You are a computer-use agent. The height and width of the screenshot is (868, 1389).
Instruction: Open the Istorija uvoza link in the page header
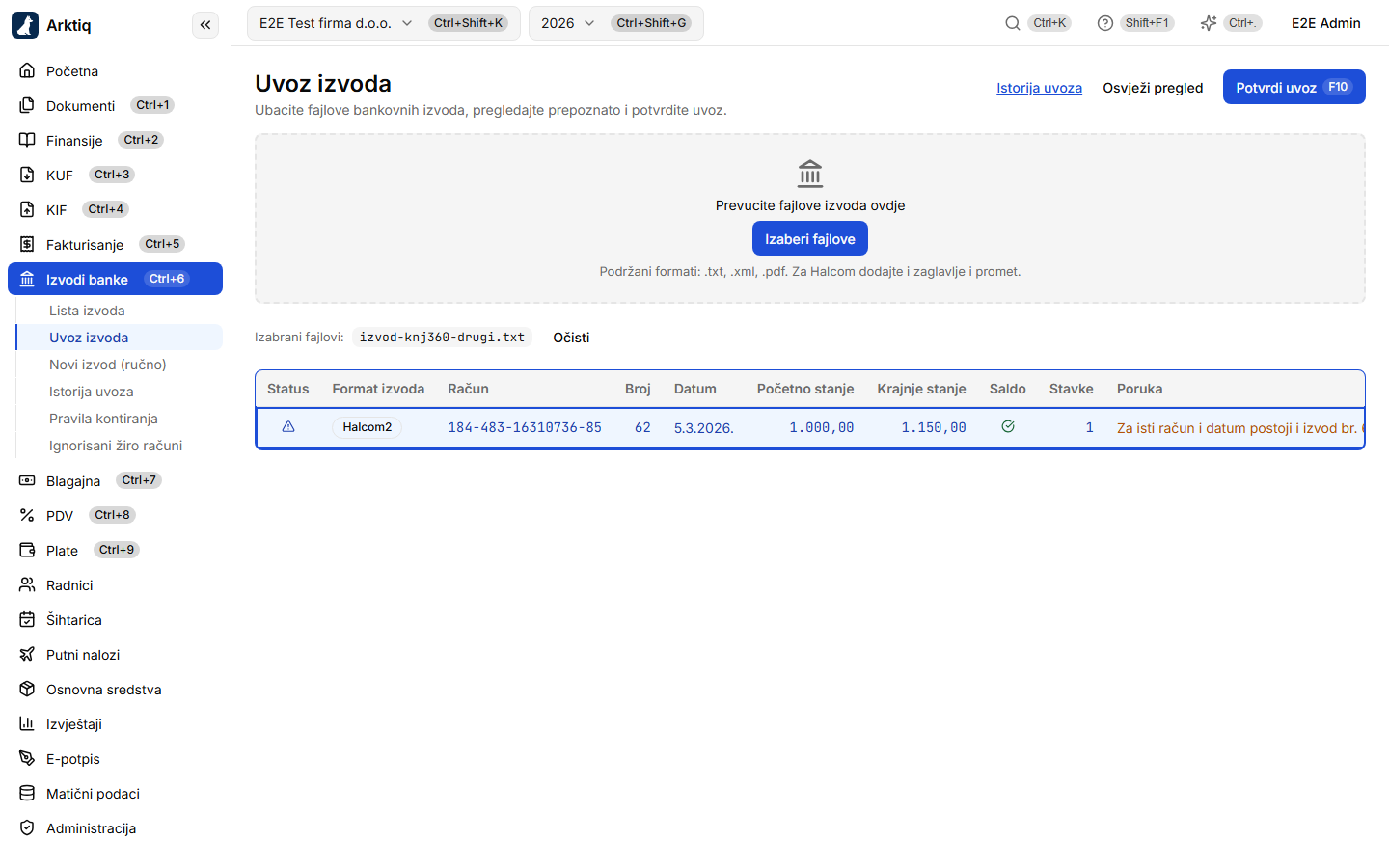[x=1039, y=88]
